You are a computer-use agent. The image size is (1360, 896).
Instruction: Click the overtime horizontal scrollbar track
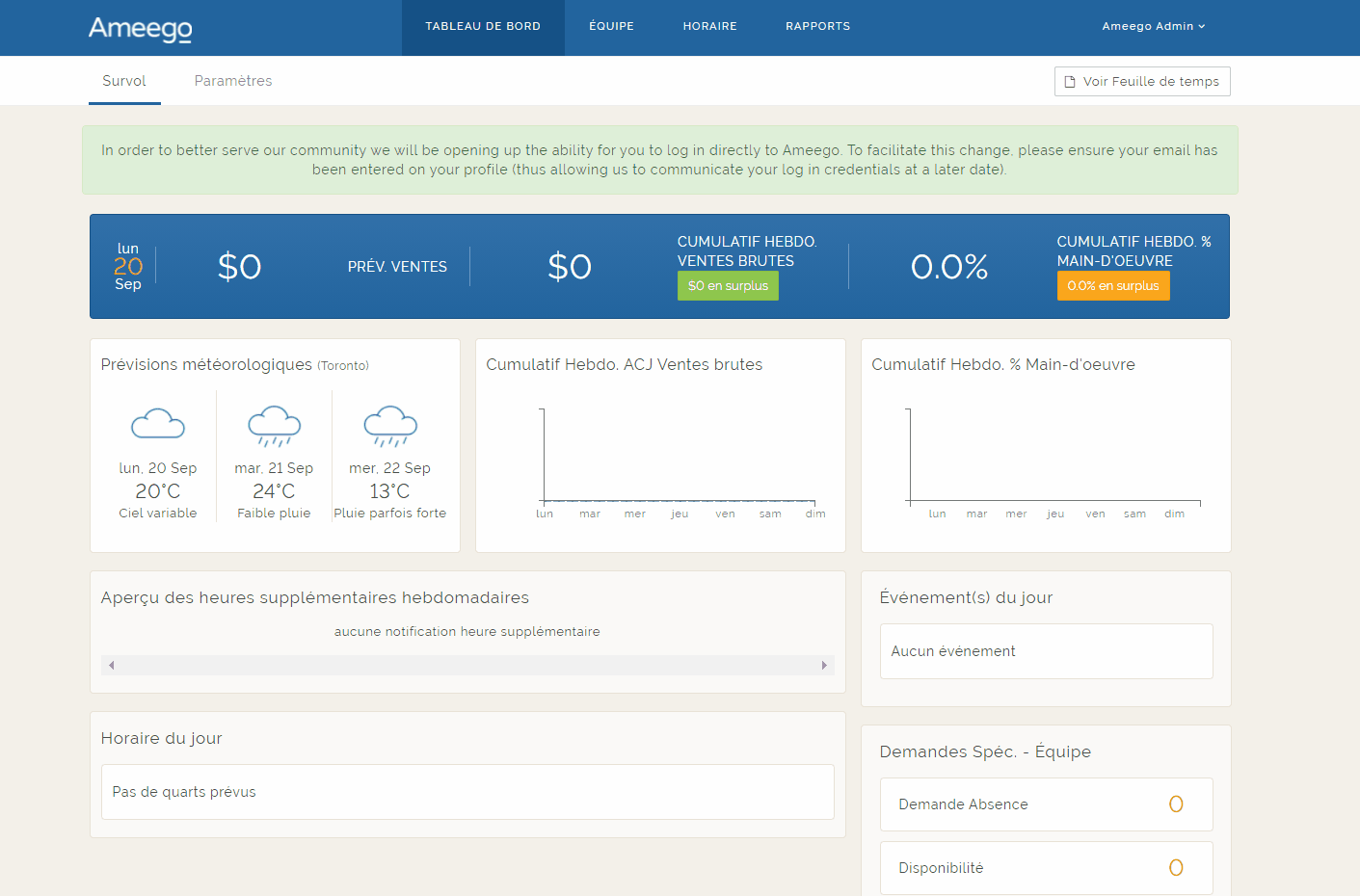coord(467,665)
